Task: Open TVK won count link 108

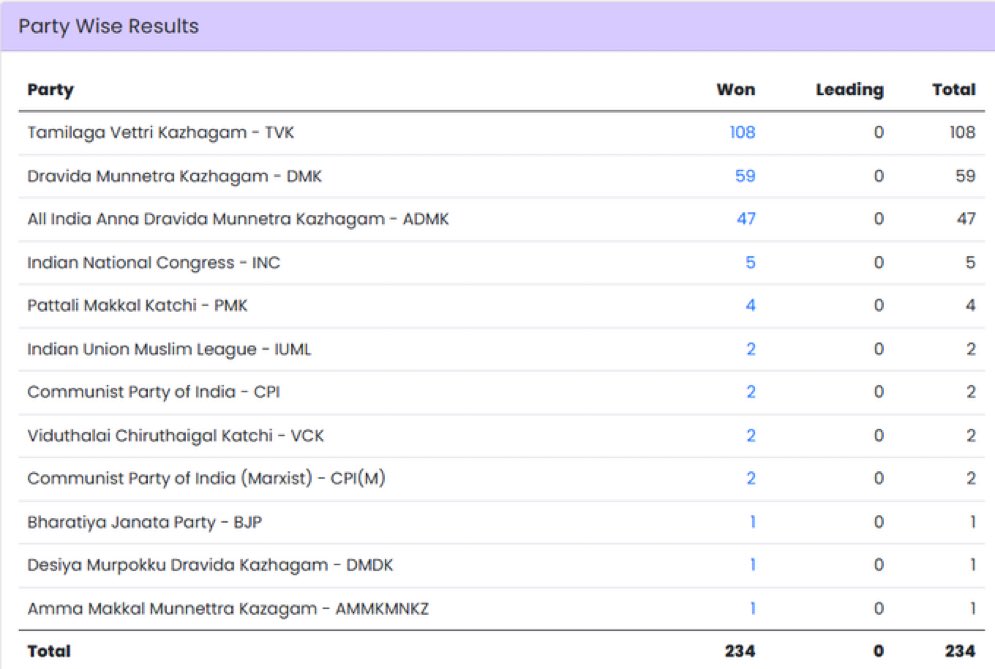Action: 742,132
